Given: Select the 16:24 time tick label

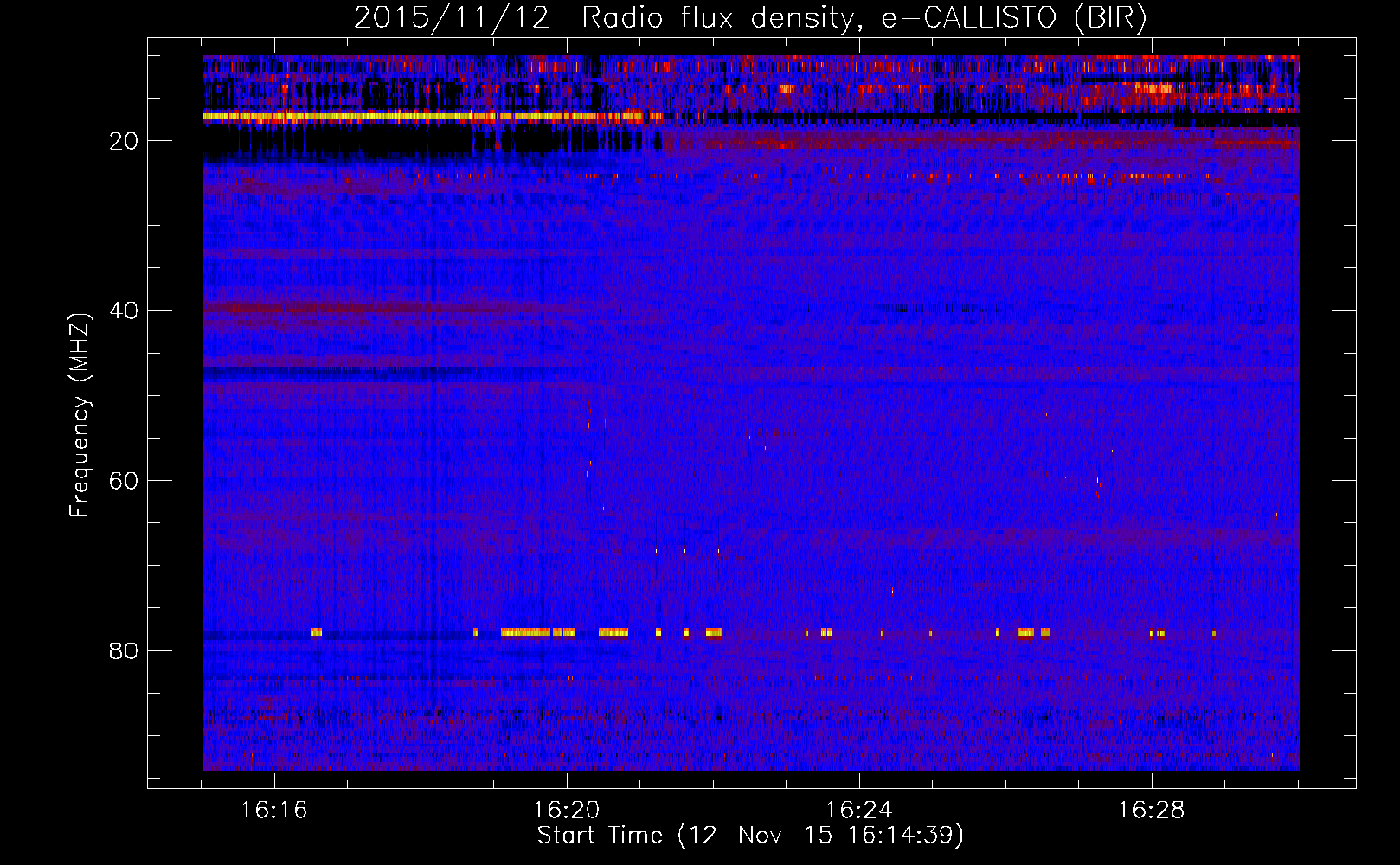Looking at the screenshot, I should (x=858, y=811).
